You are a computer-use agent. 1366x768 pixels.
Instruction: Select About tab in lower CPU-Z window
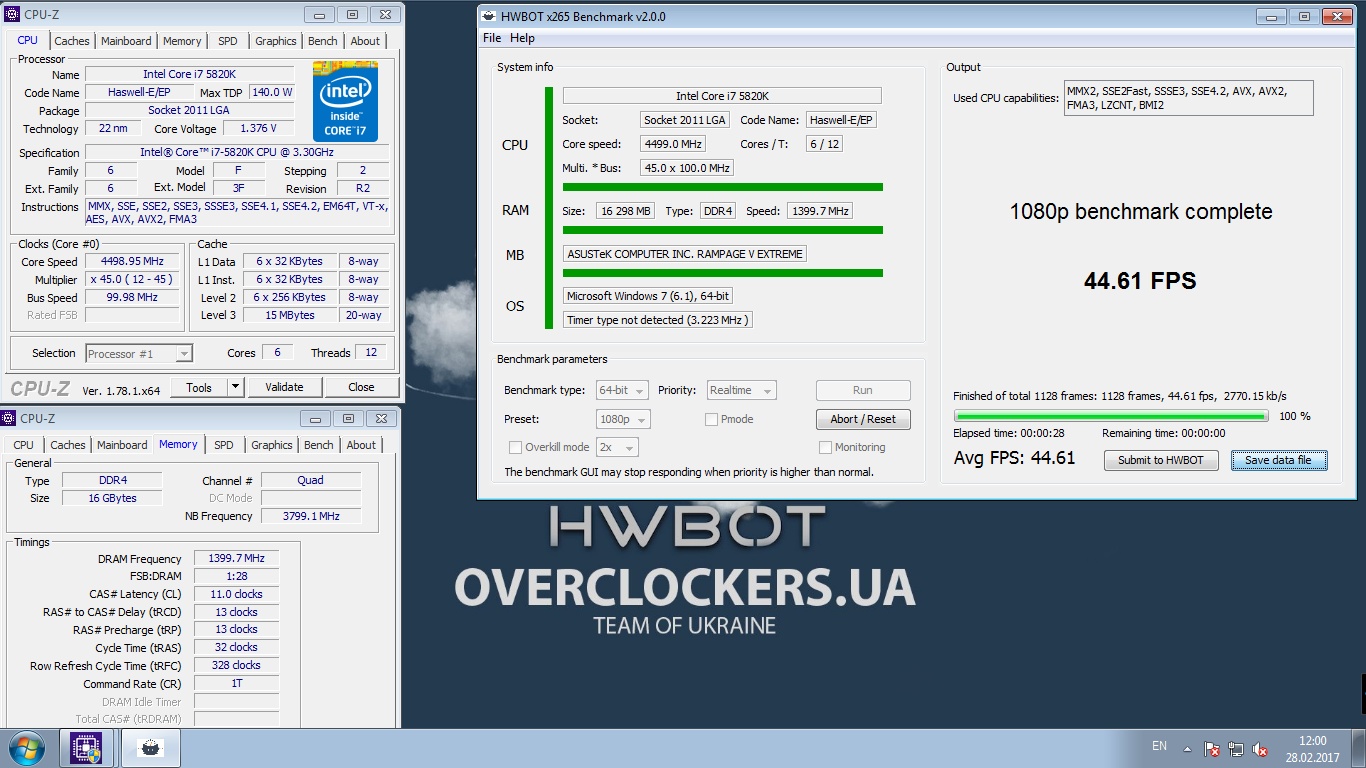tap(361, 445)
